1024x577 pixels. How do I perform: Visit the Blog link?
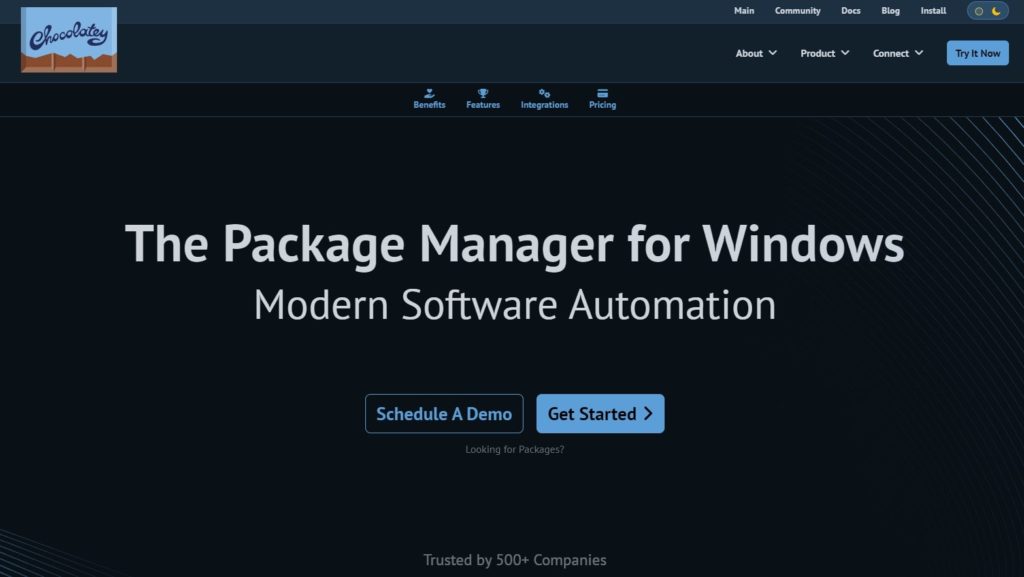pyautogui.click(x=890, y=11)
